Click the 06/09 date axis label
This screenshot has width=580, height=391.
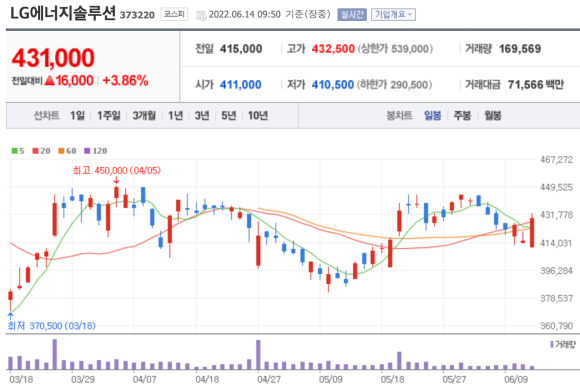coord(516,380)
